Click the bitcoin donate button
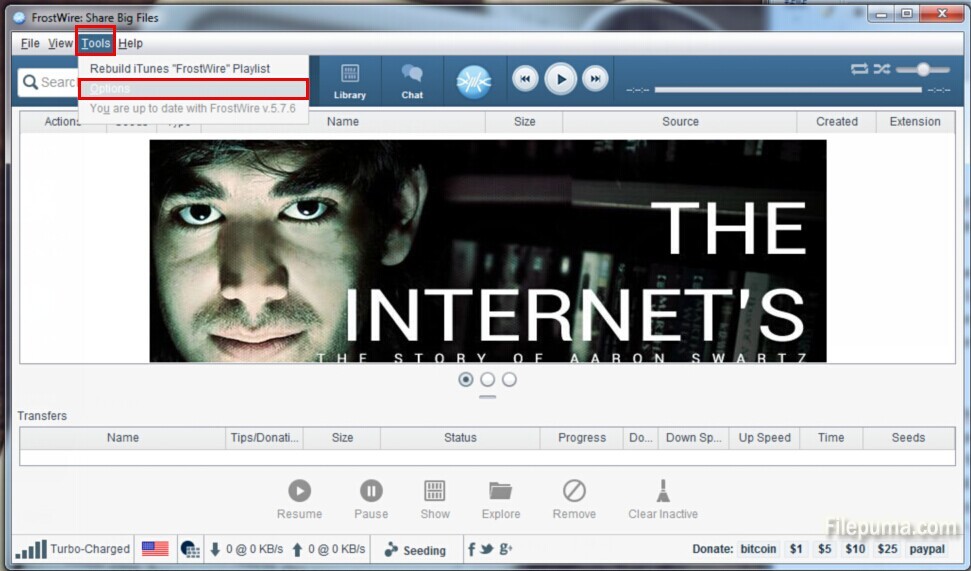 [758, 549]
